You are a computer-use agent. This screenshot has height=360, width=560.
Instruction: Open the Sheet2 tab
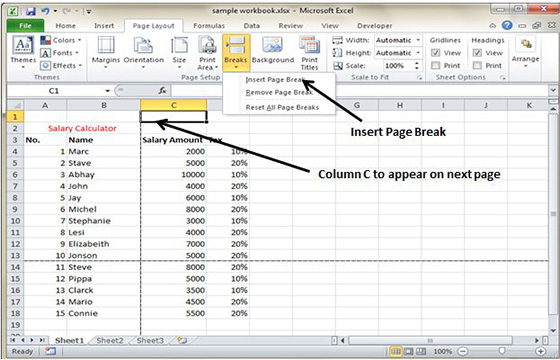click(110, 340)
